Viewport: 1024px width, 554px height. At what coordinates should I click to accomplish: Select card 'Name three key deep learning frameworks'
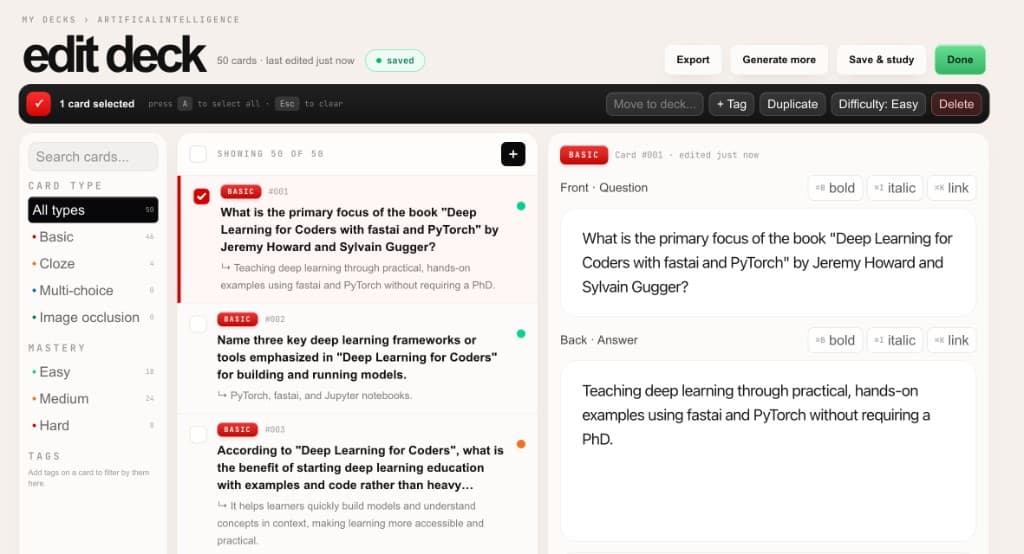point(357,357)
